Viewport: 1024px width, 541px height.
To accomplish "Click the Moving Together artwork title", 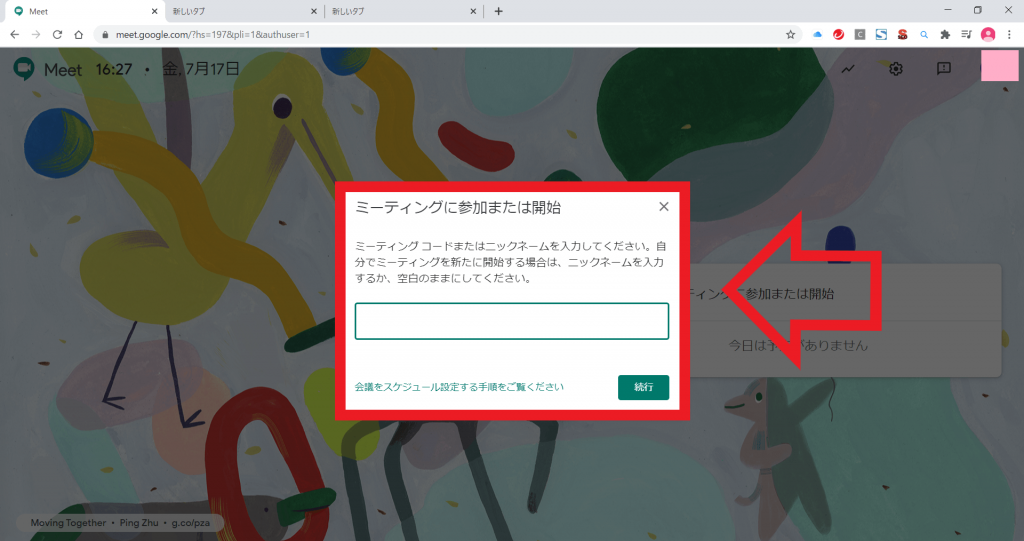I will click(x=68, y=523).
